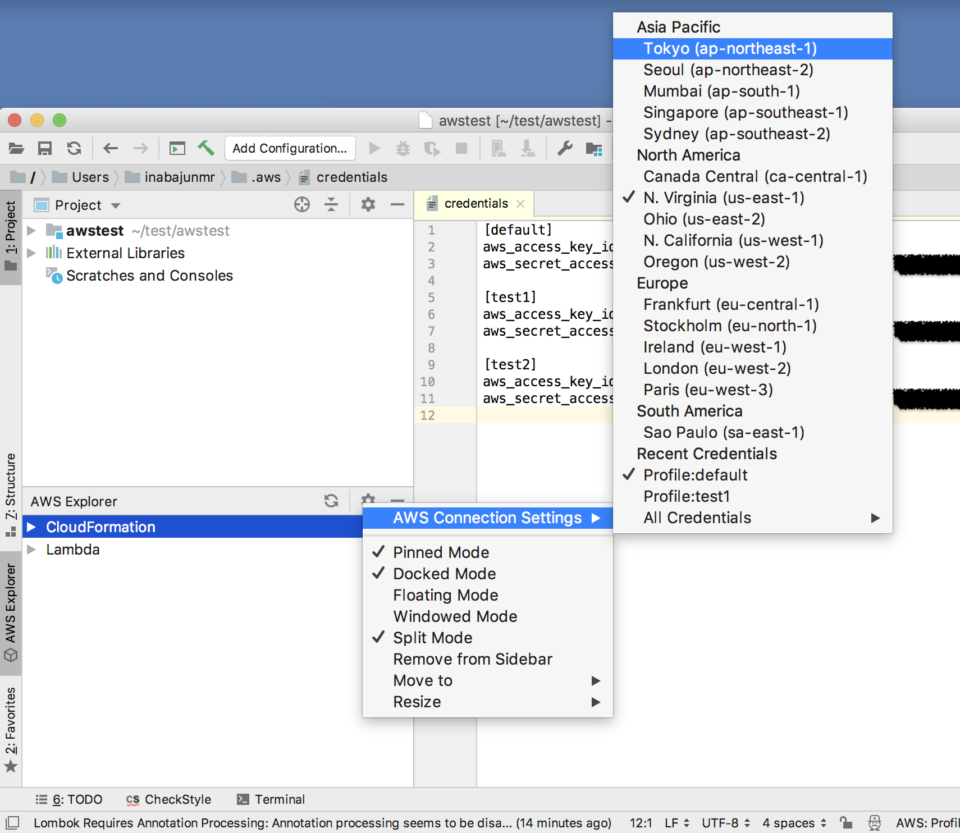
Task: Select Frankfurt (eu-central-1) region
Action: (752, 304)
